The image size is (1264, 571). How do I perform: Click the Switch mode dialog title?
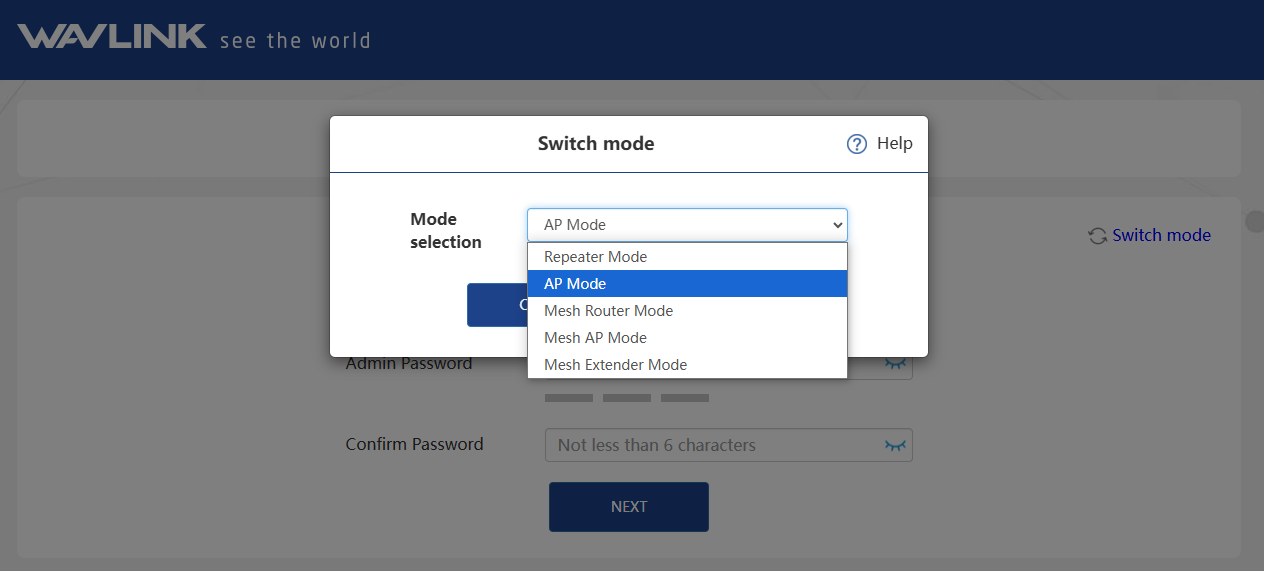596,144
